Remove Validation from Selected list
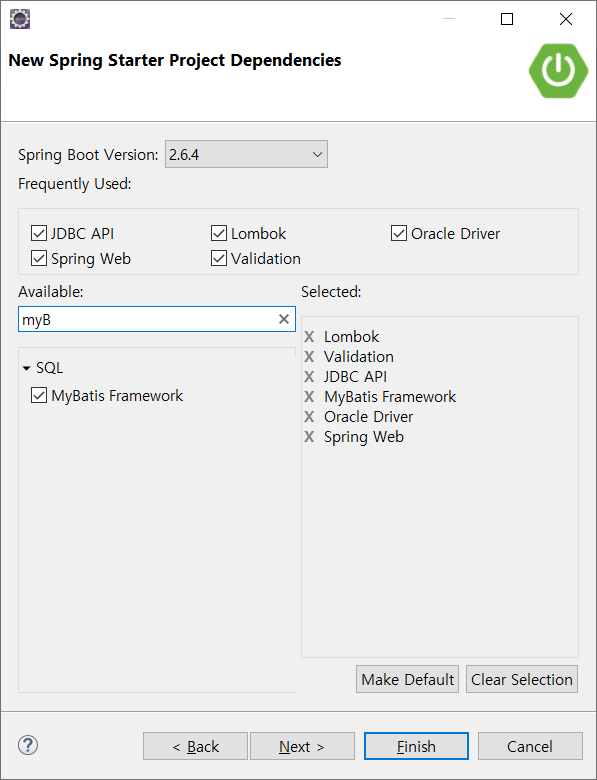The image size is (597, 780). pos(309,357)
